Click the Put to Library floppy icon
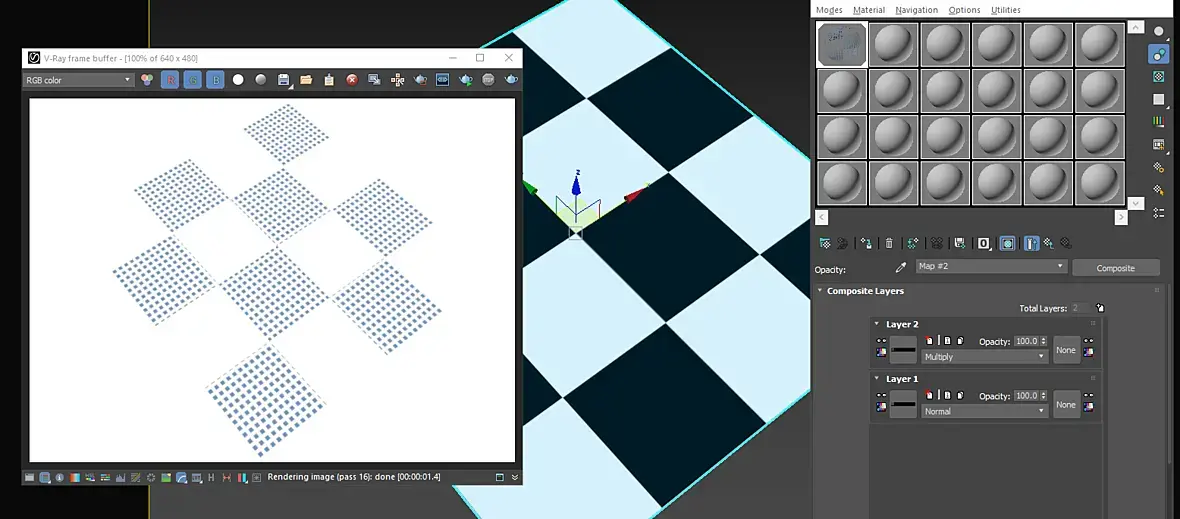The height and width of the screenshot is (519, 1180). [x=960, y=243]
